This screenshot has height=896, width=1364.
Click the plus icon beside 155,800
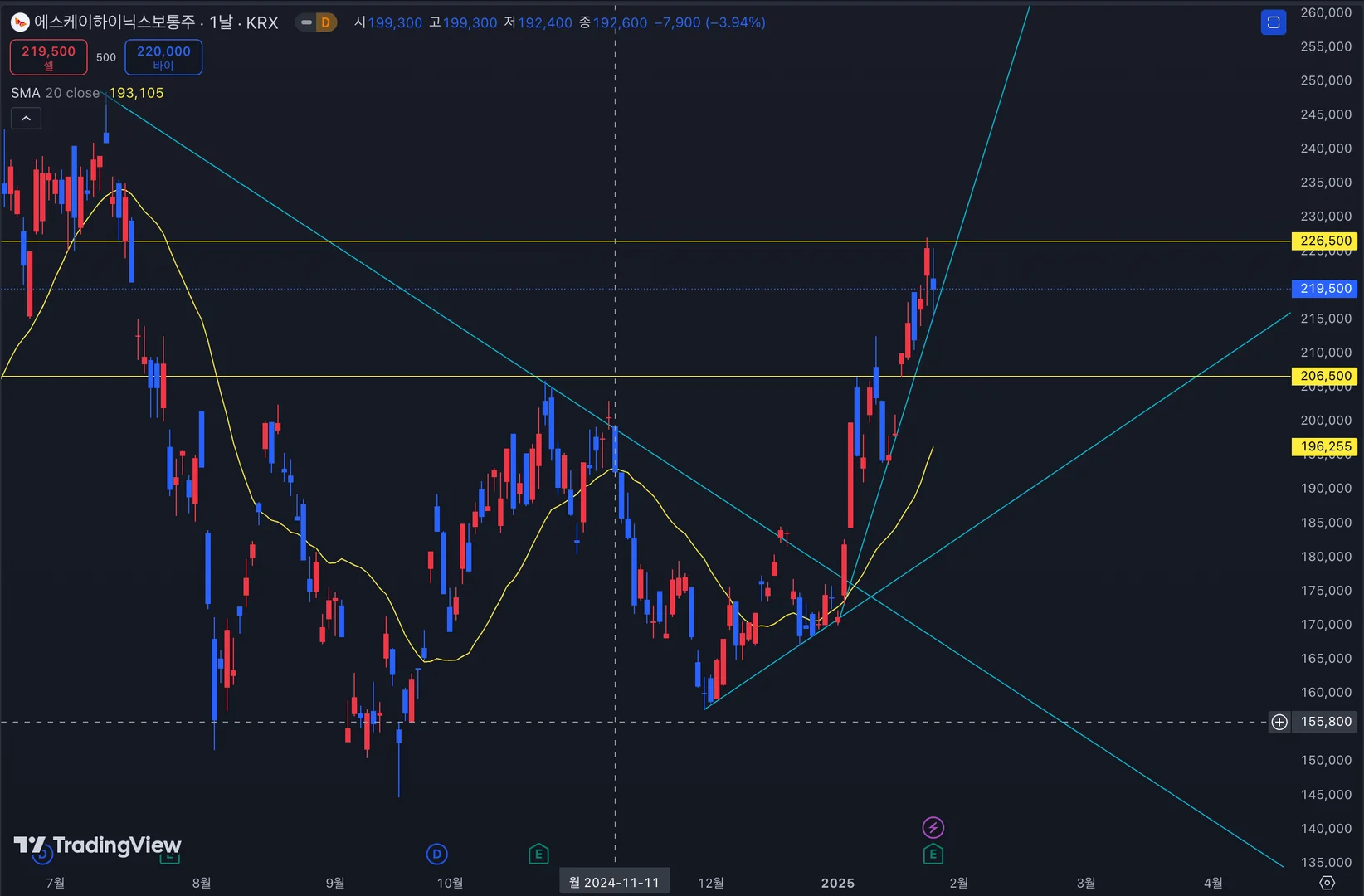coord(1279,722)
